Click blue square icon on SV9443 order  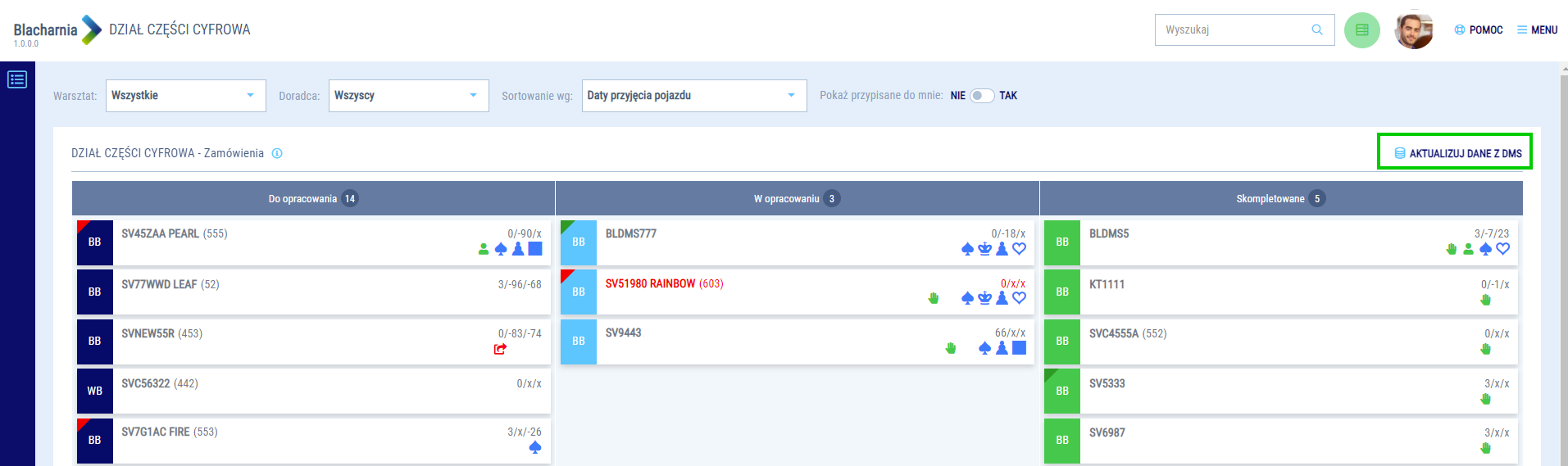(x=1019, y=348)
